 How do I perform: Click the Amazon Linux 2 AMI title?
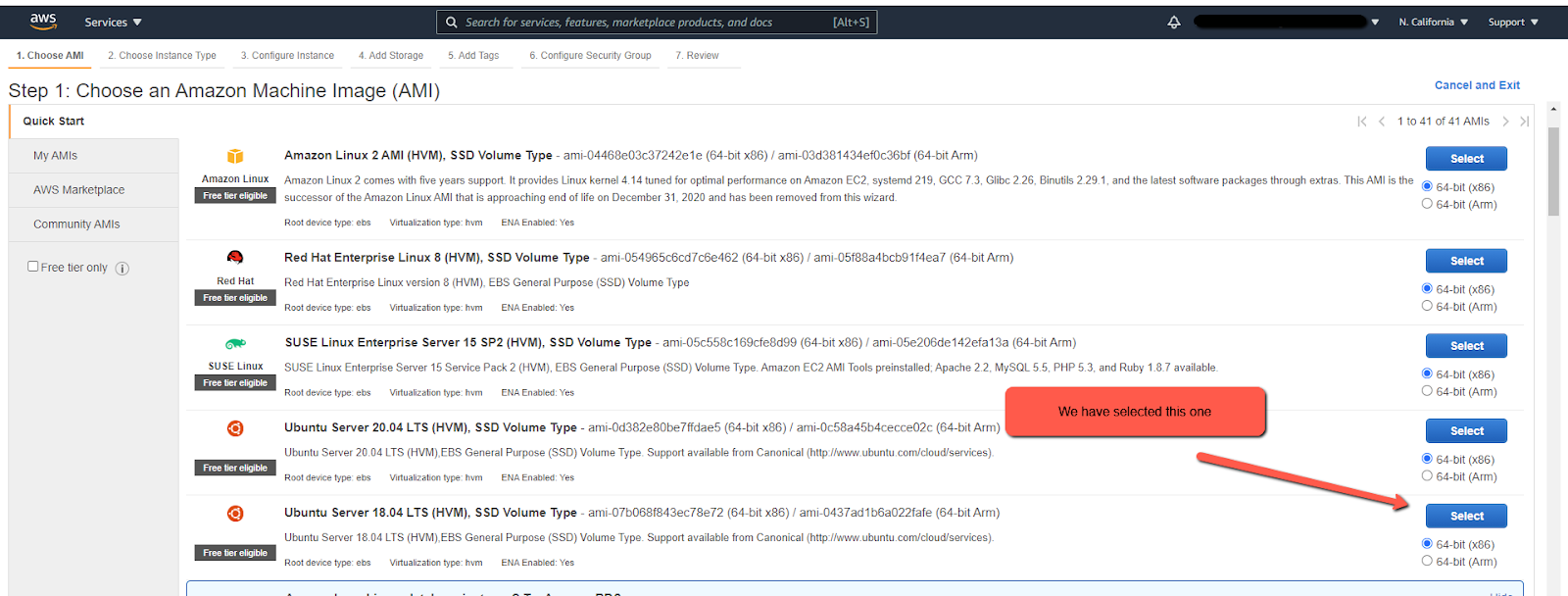418,155
